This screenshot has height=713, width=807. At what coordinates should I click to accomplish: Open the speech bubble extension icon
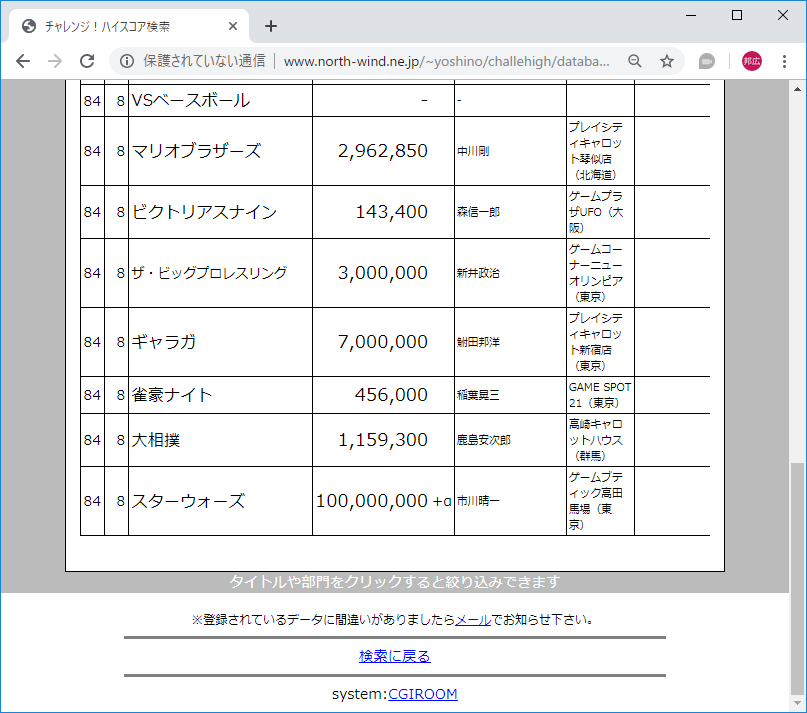[x=706, y=60]
